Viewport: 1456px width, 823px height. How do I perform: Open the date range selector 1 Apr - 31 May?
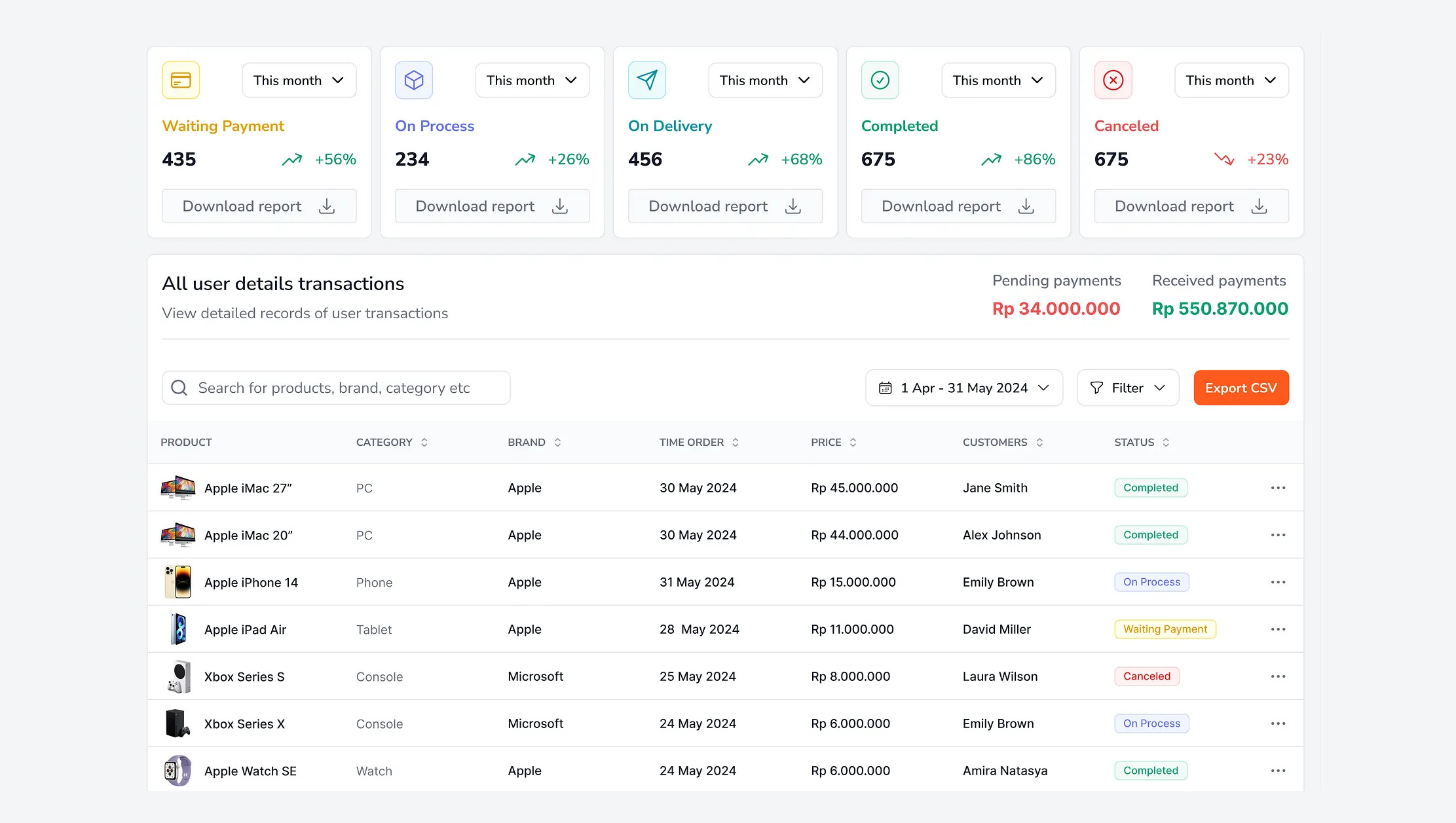963,388
